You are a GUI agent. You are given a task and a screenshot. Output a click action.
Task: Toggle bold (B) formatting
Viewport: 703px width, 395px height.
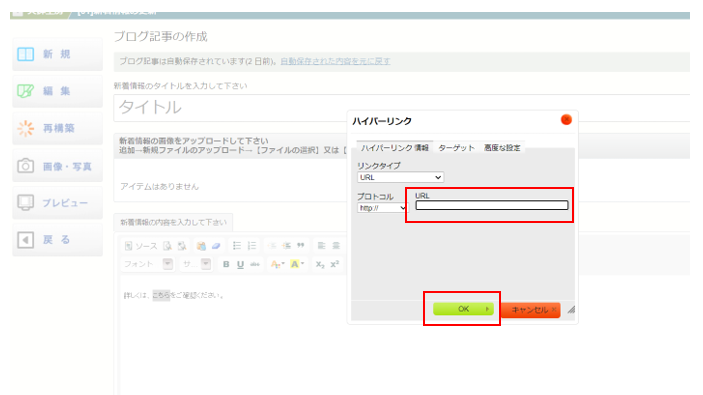click(226, 264)
